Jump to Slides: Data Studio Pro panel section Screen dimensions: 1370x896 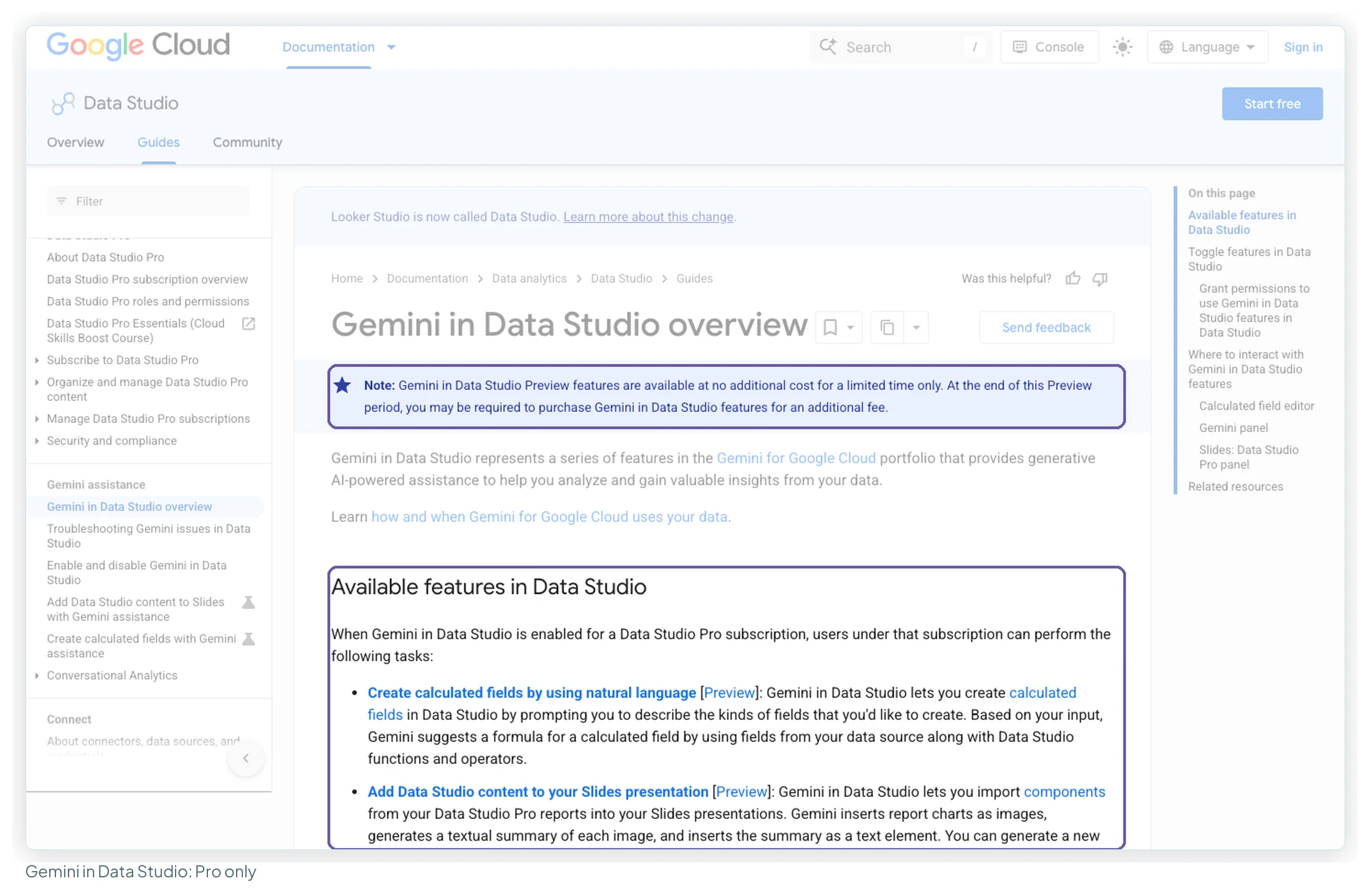pyautogui.click(x=1249, y=457)
